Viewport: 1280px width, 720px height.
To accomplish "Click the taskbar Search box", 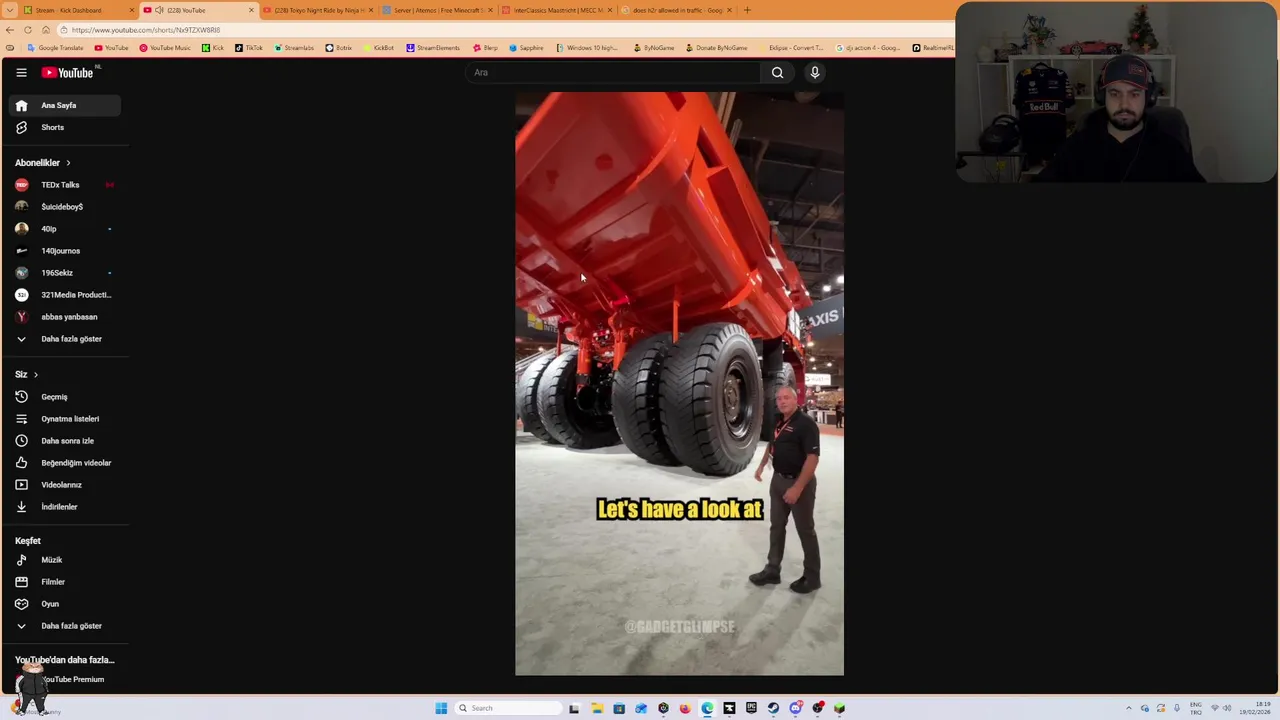I will click(x=509, y=708).
